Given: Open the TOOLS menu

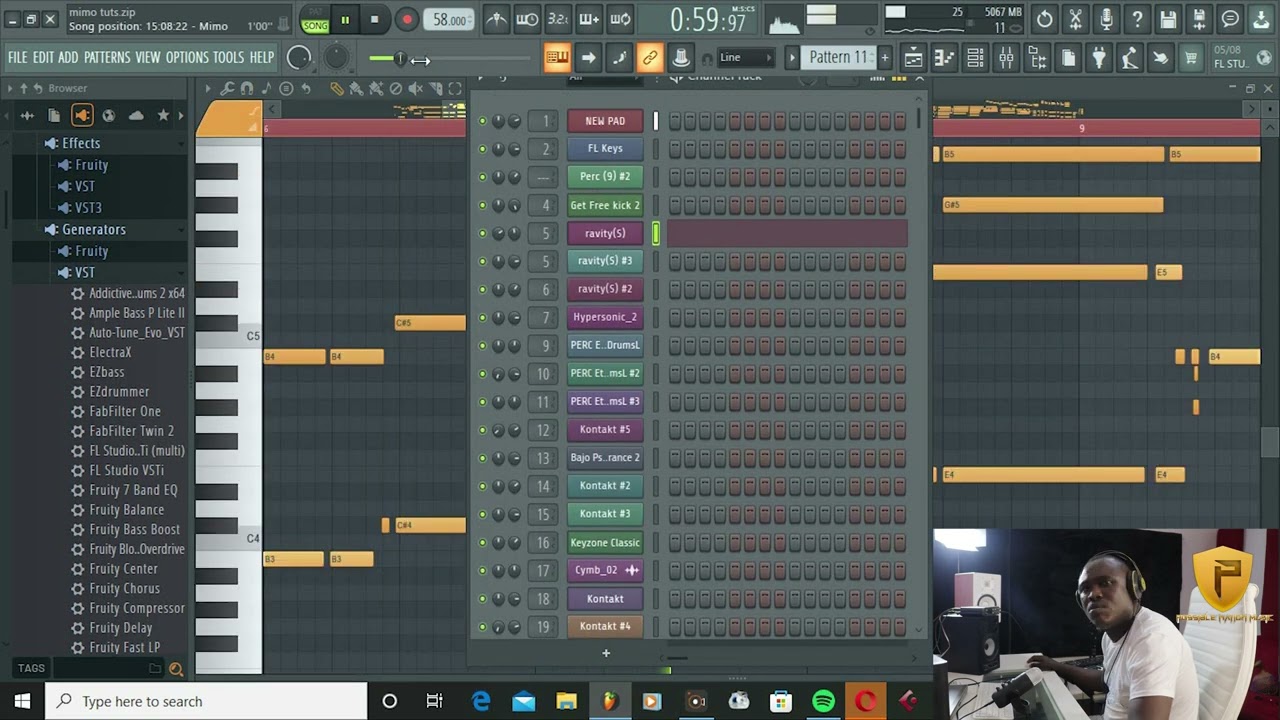Looking at the screenshot, I should [228, 58].
